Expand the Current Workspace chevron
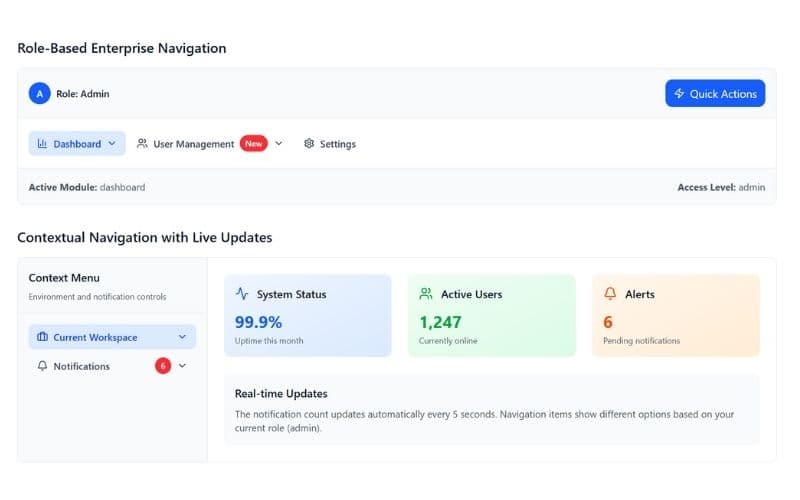 tap(182, 338)
